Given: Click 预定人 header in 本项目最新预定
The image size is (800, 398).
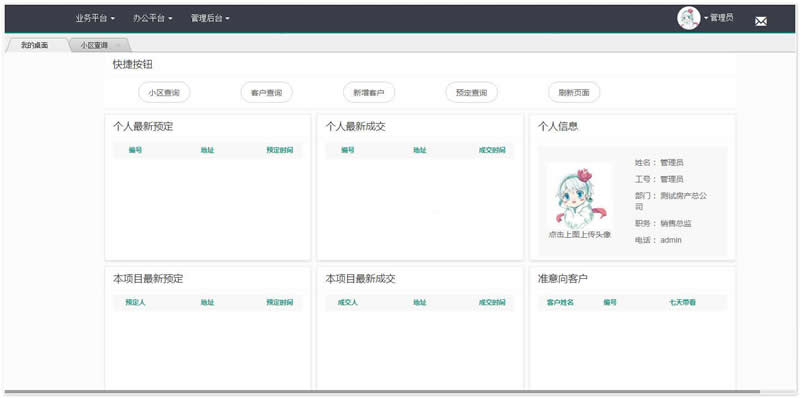Looking at the screenshot, I should pyautogui.click(x=135, y=303).
